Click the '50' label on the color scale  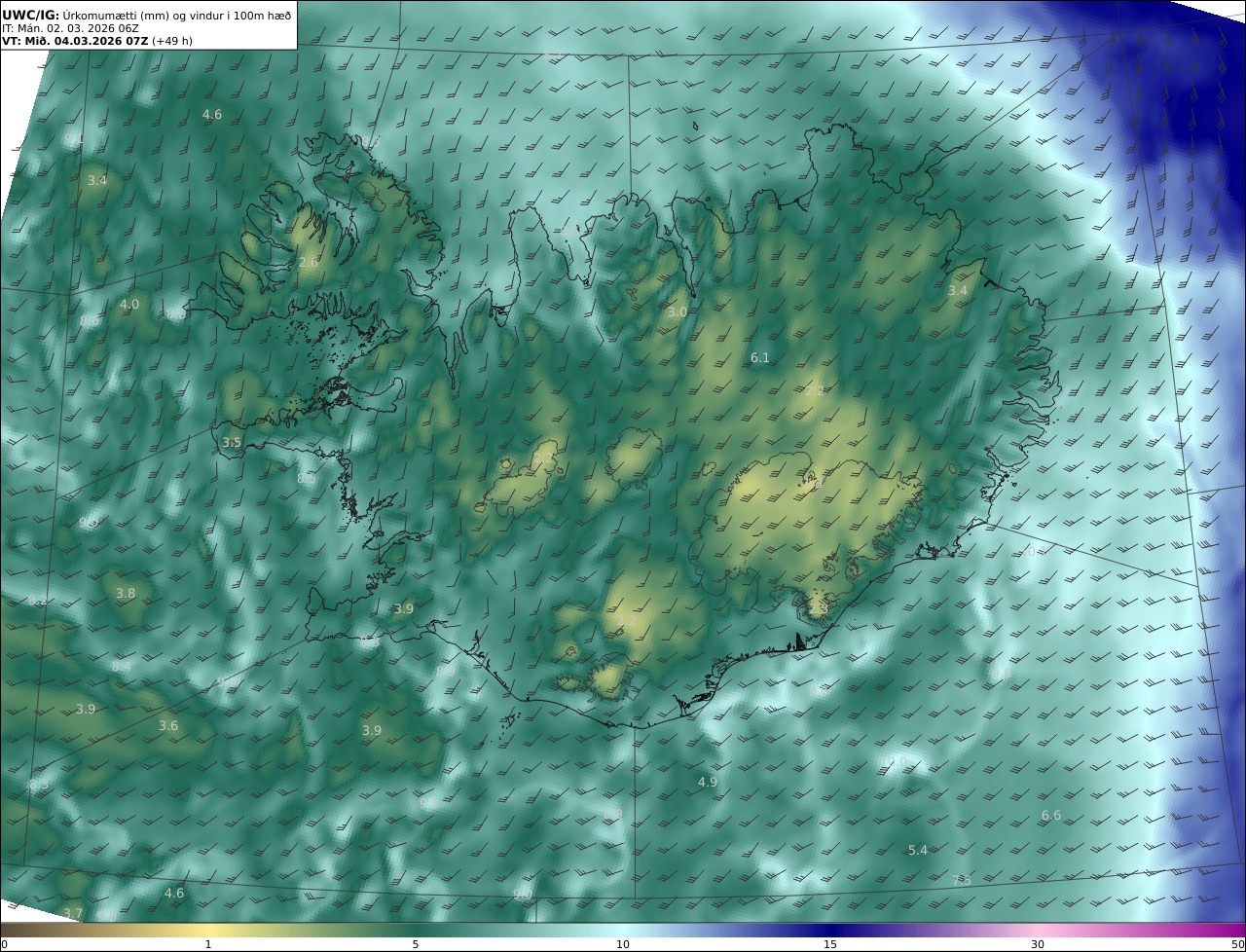(1237, 944)
